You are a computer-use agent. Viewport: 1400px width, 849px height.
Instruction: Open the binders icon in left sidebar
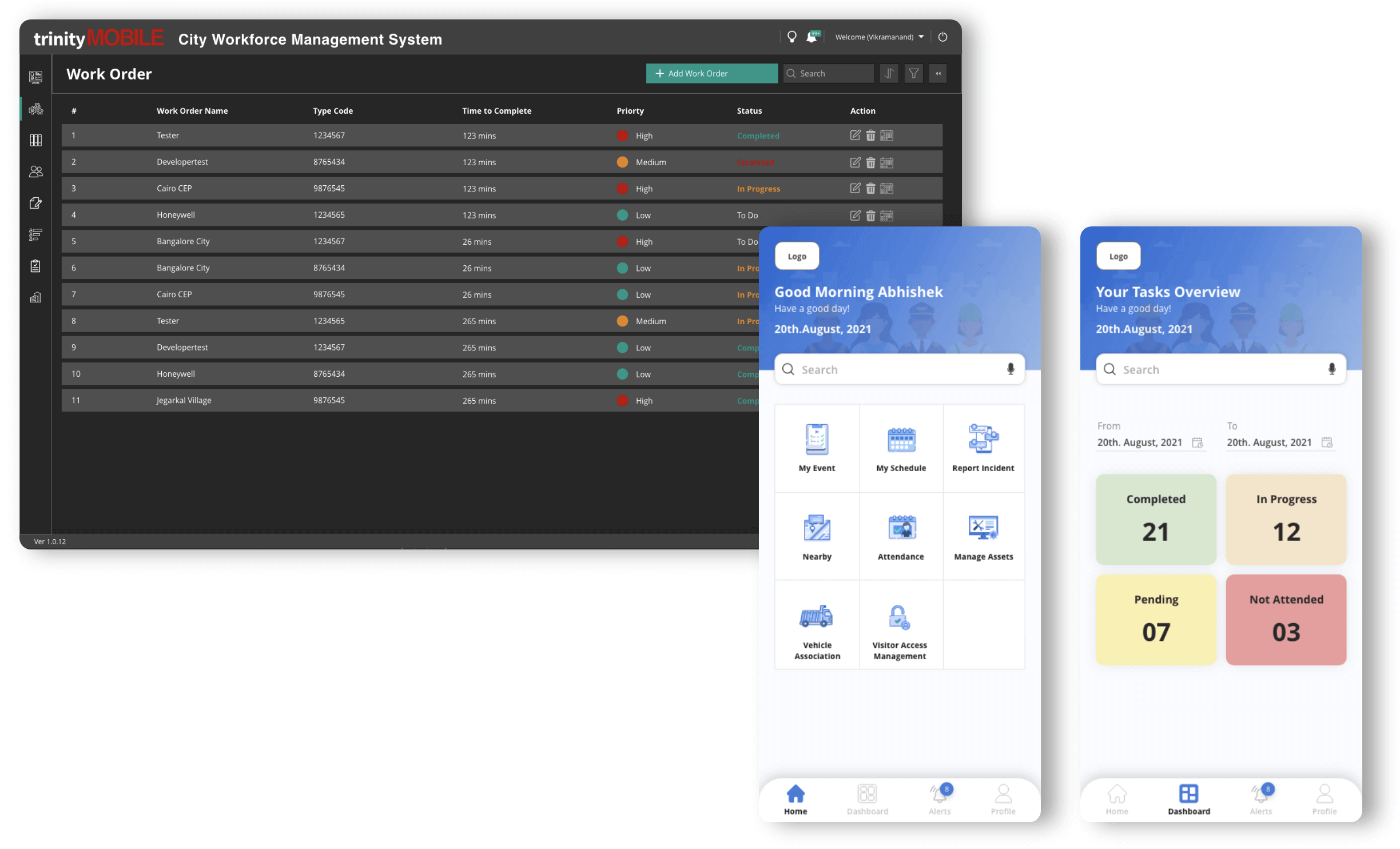click(x=35, y=140)
